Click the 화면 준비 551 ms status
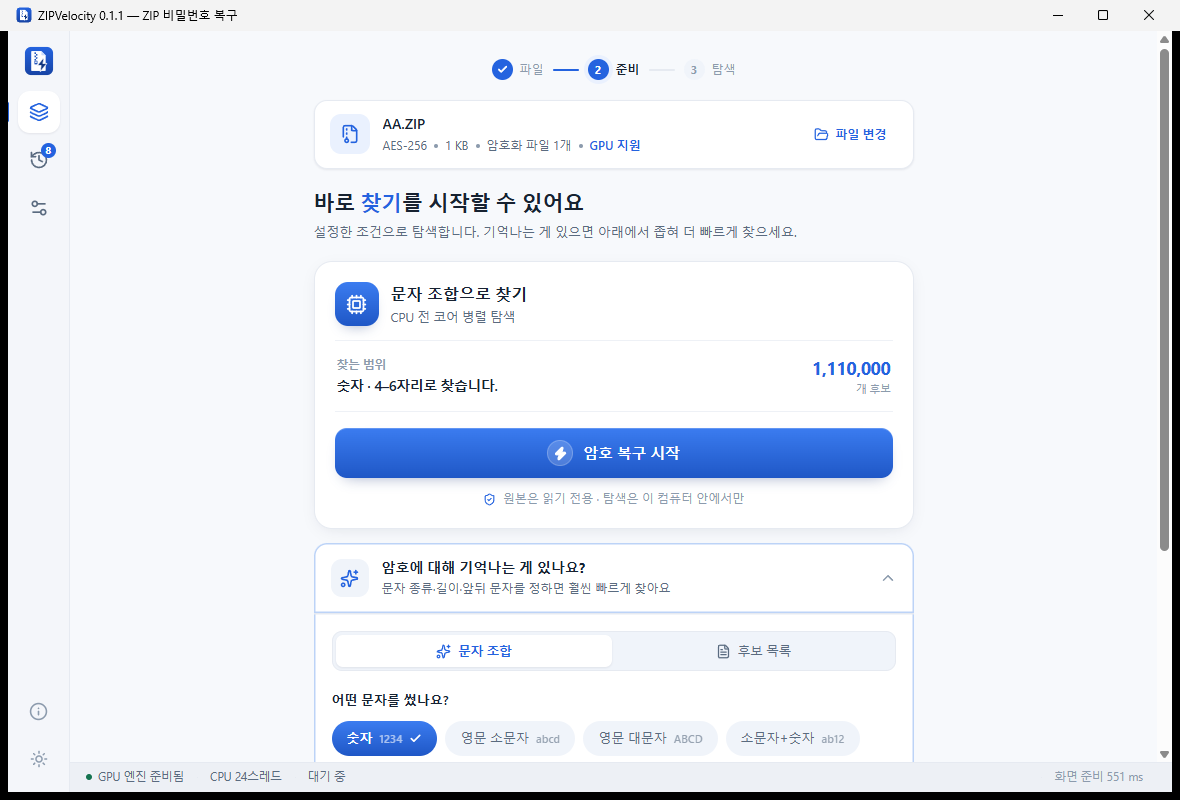1180x800 pixels. coord(1099,776)
